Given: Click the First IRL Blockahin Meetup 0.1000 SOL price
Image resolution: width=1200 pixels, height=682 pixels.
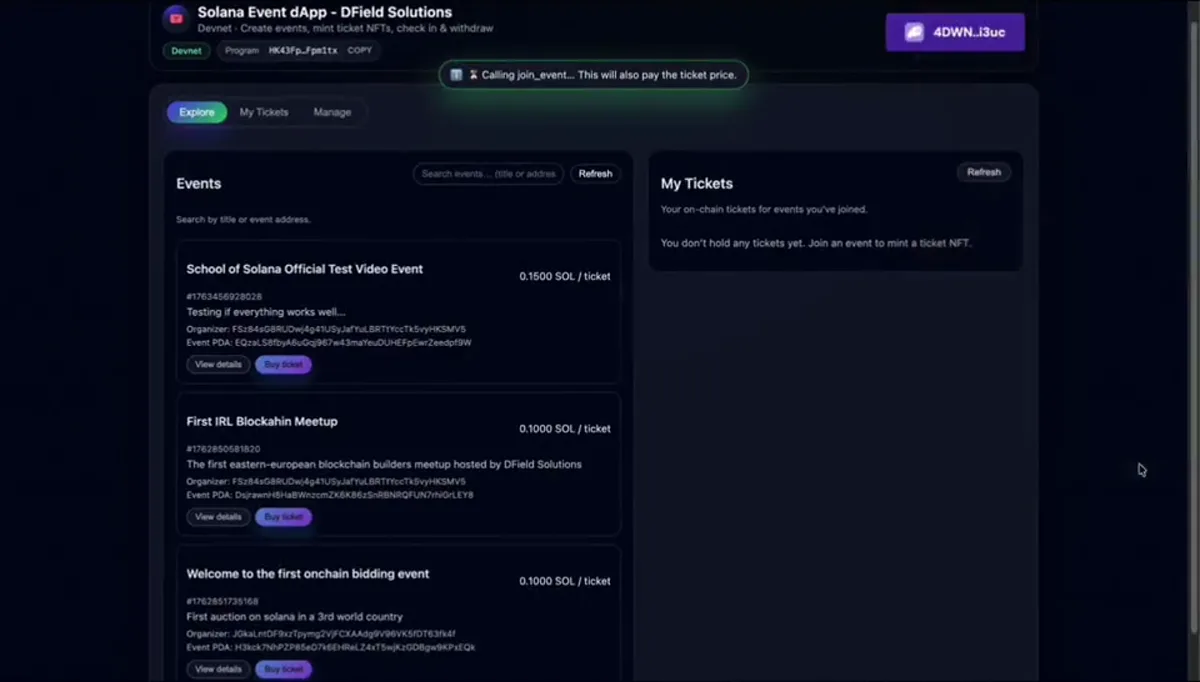Looking at the screenshot, I should coord(565,428).
